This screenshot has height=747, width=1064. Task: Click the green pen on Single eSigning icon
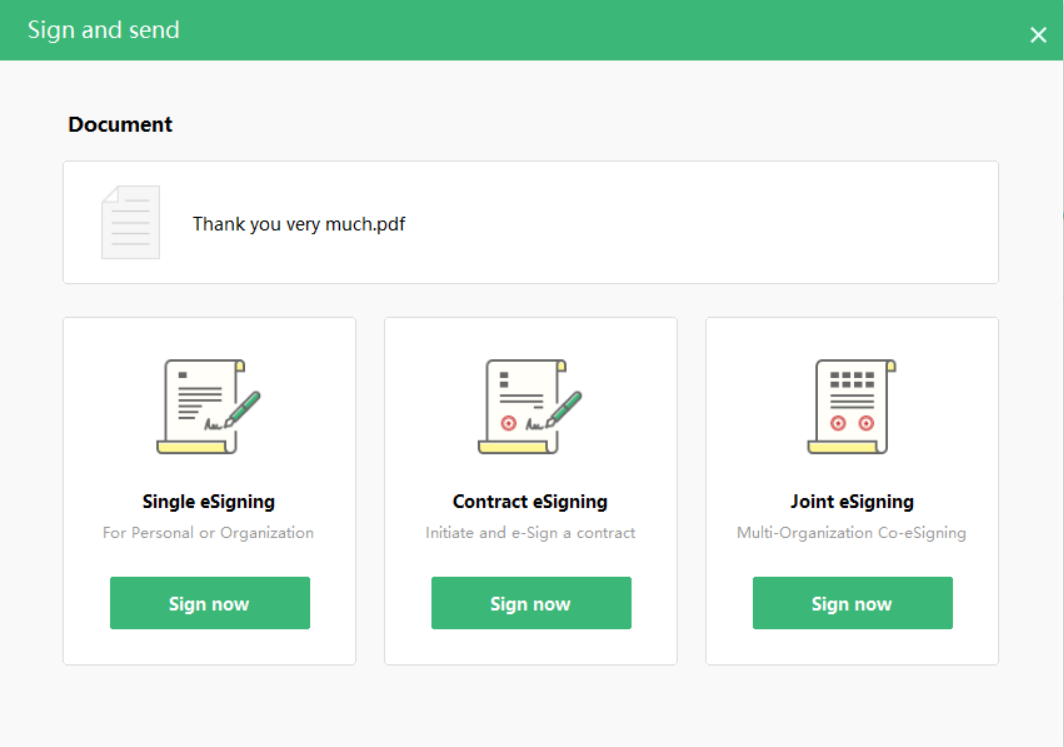[x=245, y=408]
